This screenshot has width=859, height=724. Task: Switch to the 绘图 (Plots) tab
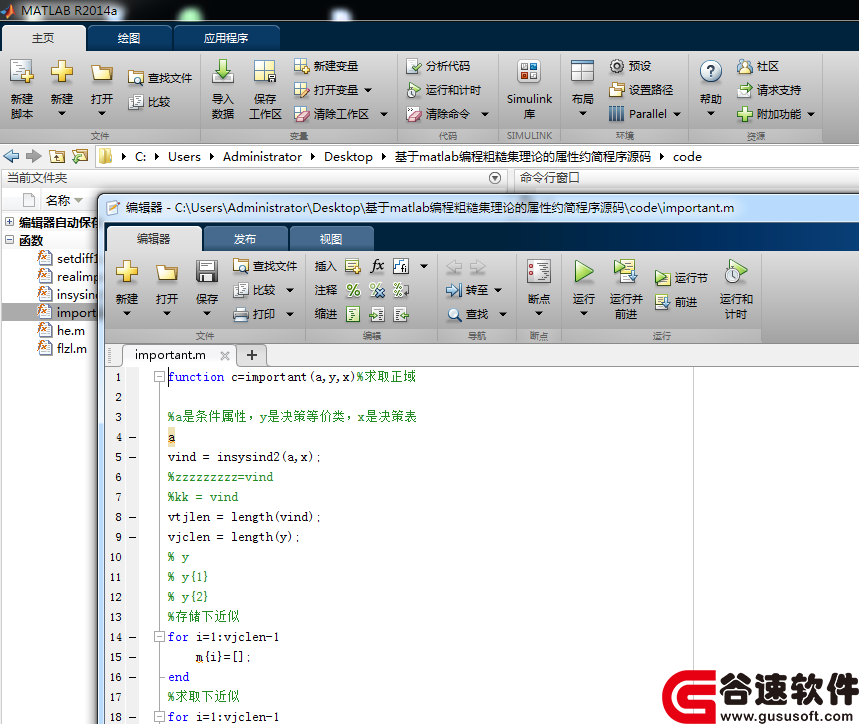click(x=129, y=38)
